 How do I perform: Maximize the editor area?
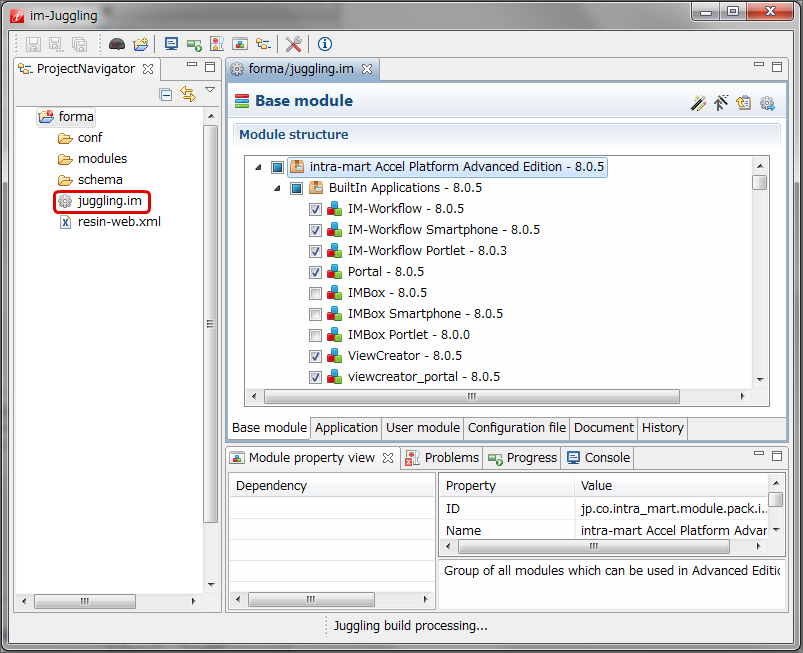click(x=777, y=67)
